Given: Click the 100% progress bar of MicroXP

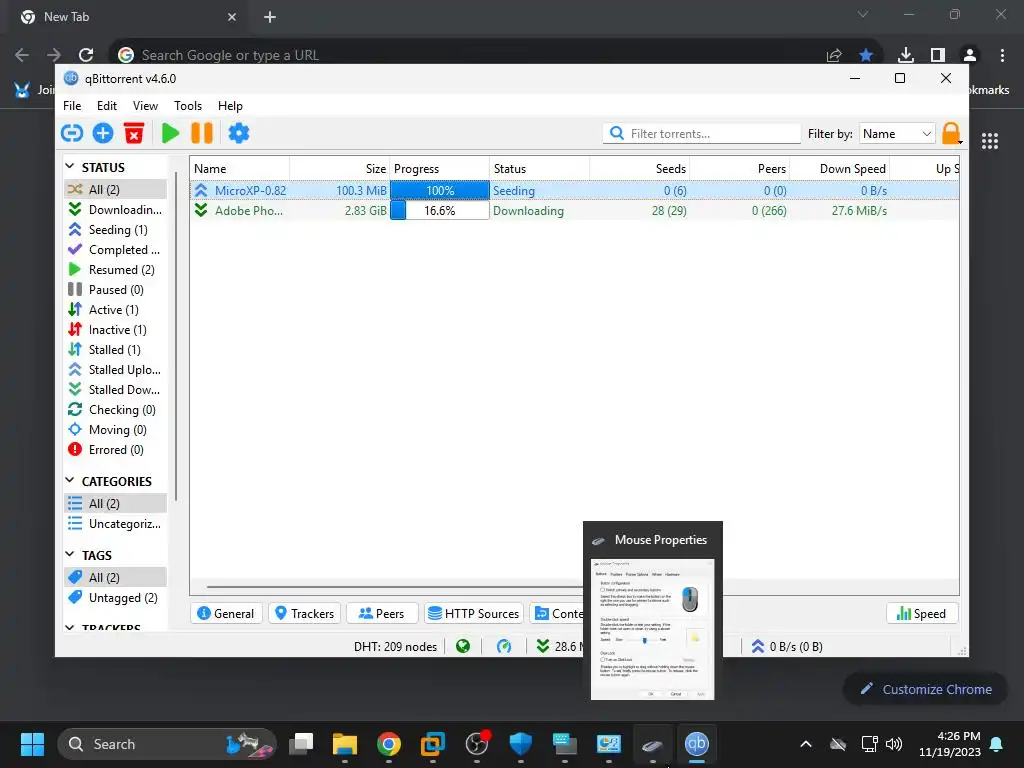Looking at the screenshot, I should pos(440,190).
